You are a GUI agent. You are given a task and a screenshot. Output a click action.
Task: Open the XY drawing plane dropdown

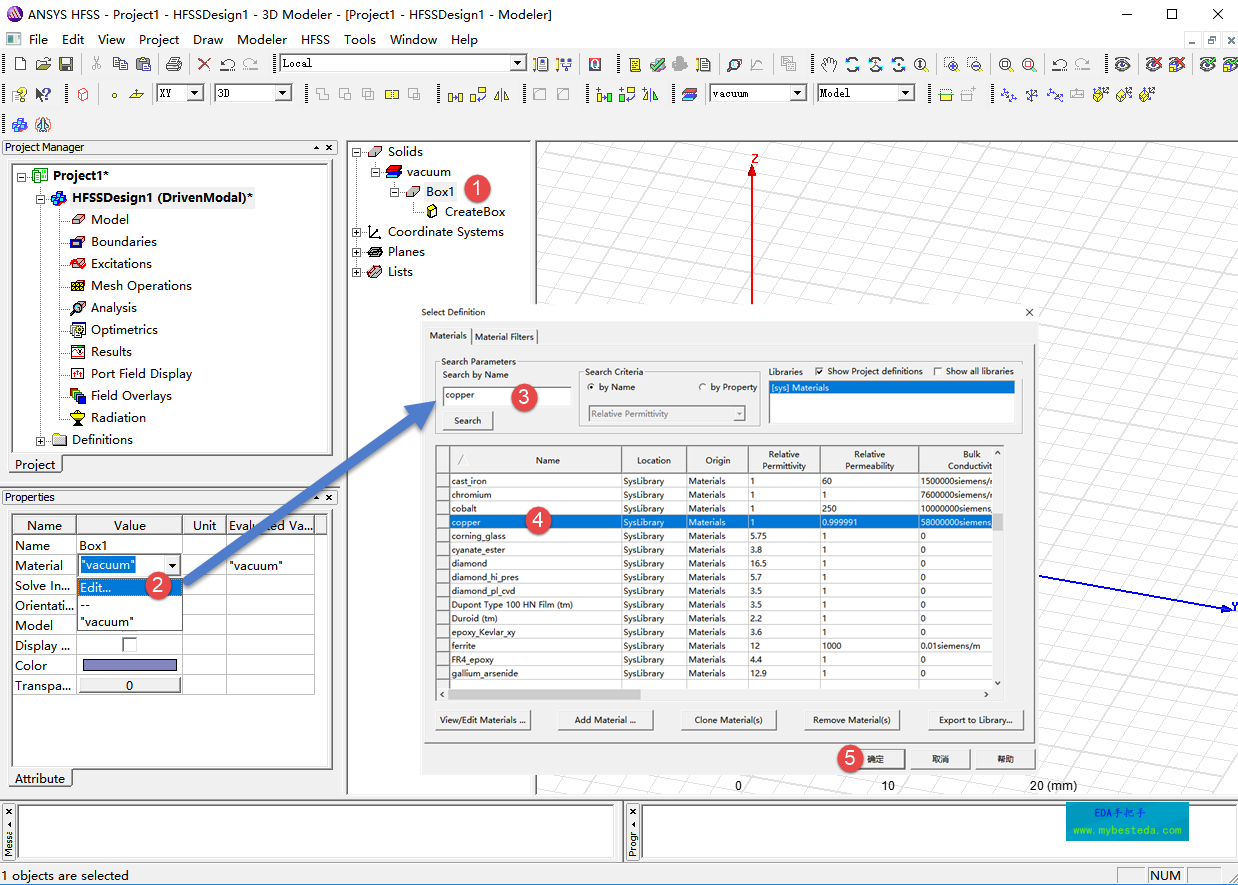point(194,93)
